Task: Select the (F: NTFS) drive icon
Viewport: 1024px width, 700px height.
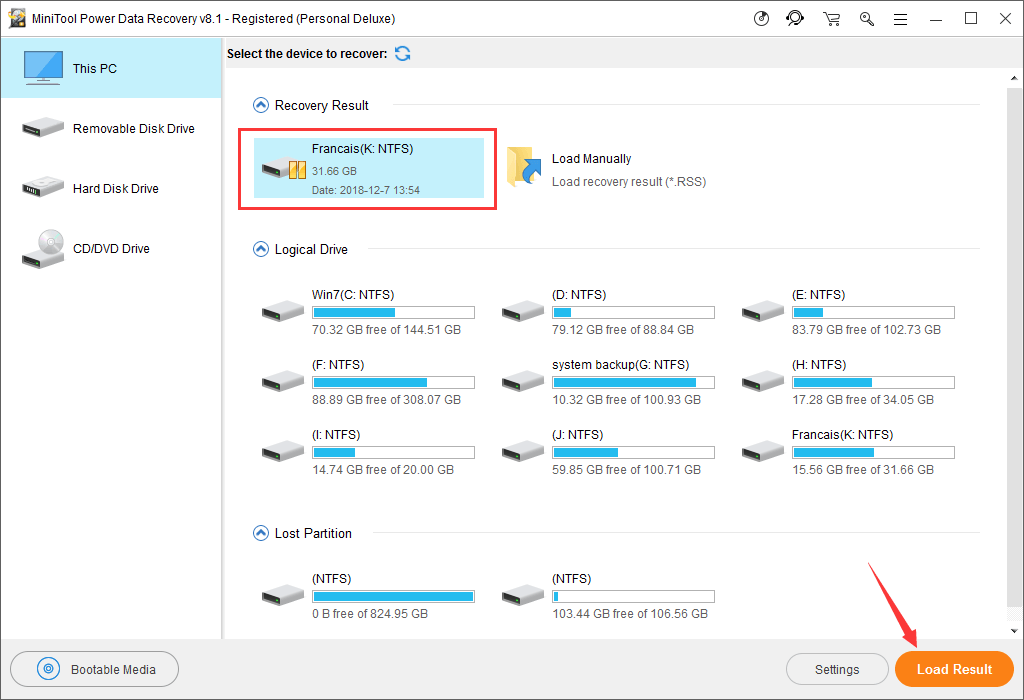Action: [x=283, y=381]
